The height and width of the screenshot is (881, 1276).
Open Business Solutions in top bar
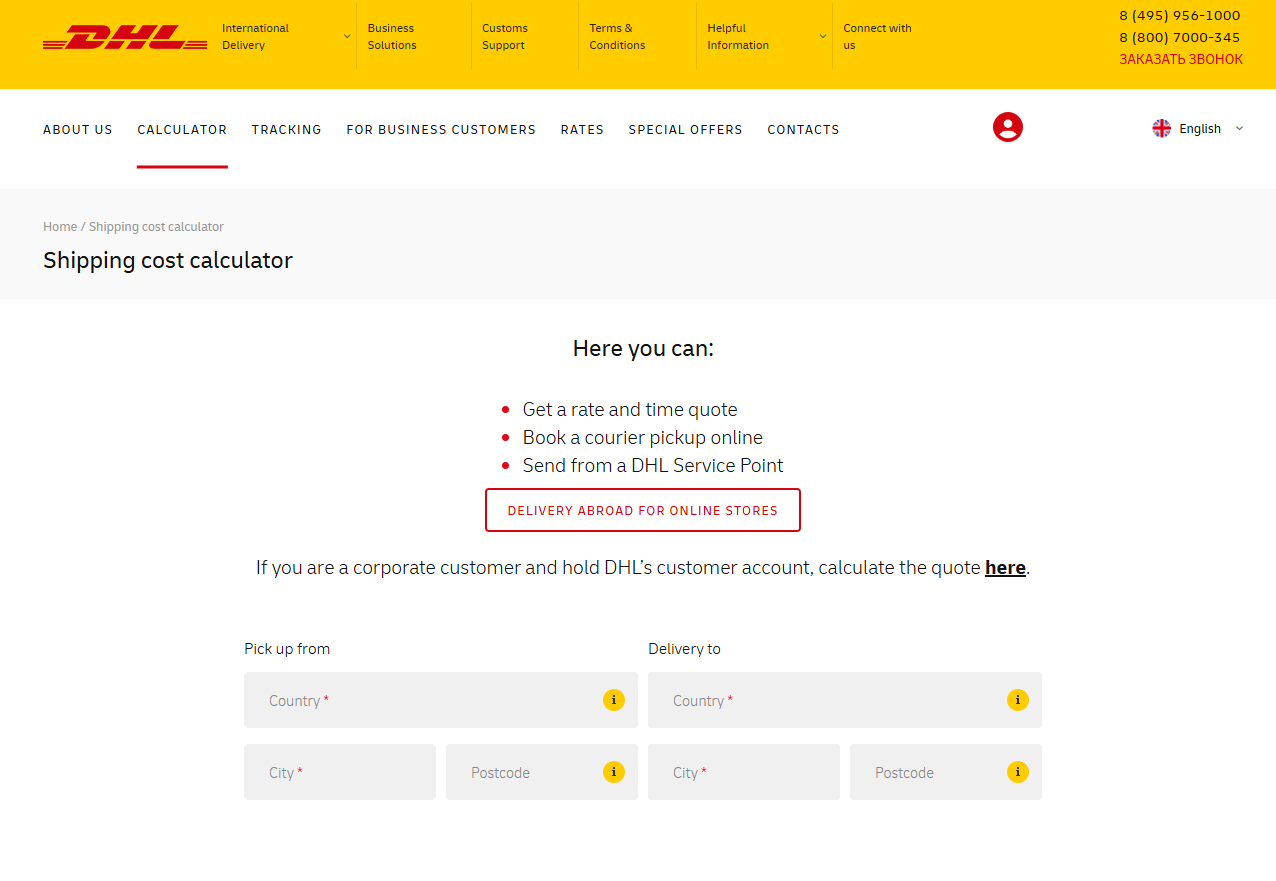[x=392, y=36]
